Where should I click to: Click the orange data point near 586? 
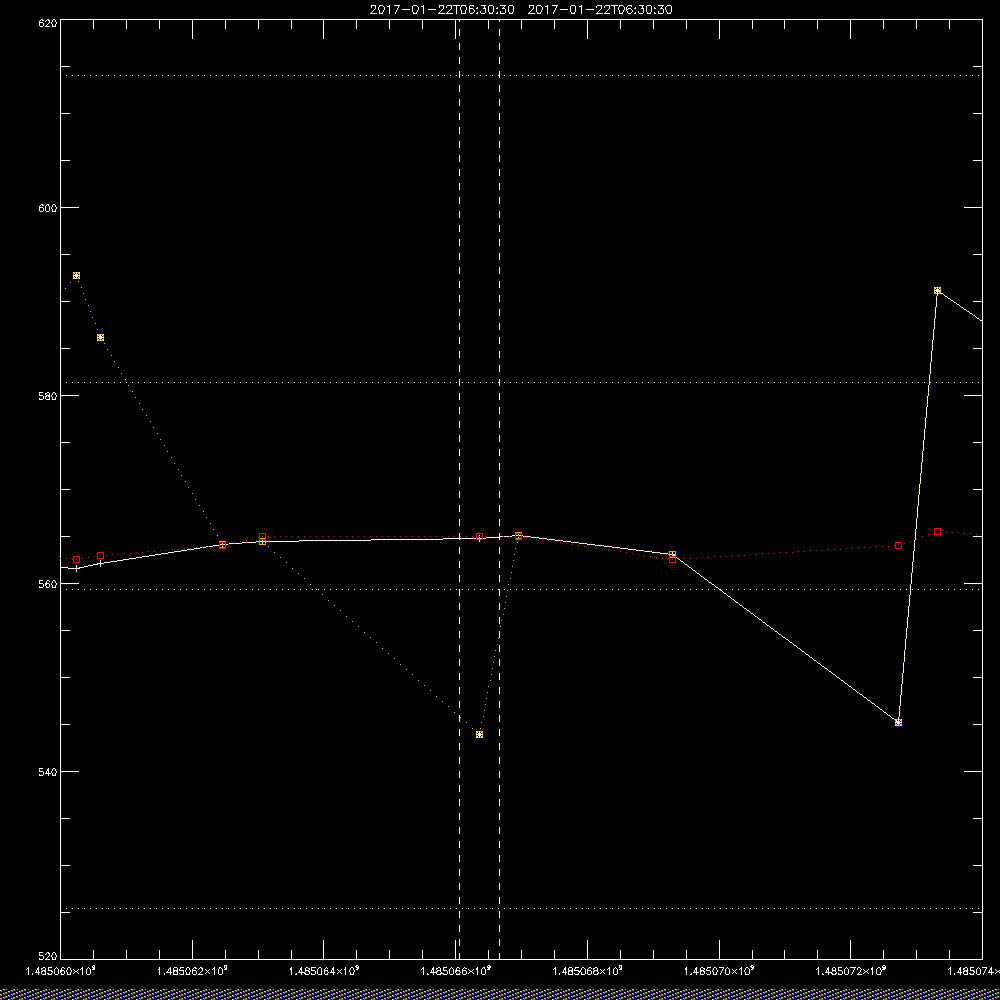pos(100,337)
